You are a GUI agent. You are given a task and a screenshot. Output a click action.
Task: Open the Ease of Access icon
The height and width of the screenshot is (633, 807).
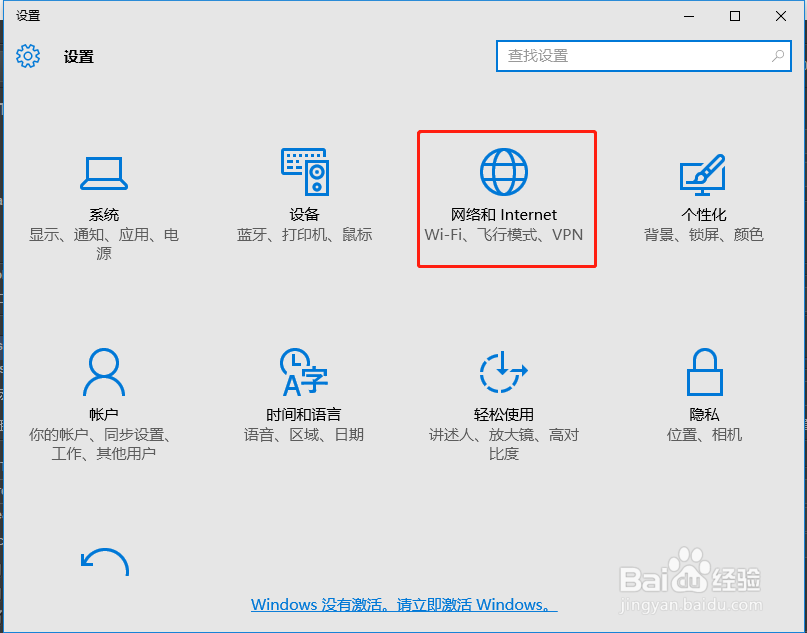(x=503, y=372)
